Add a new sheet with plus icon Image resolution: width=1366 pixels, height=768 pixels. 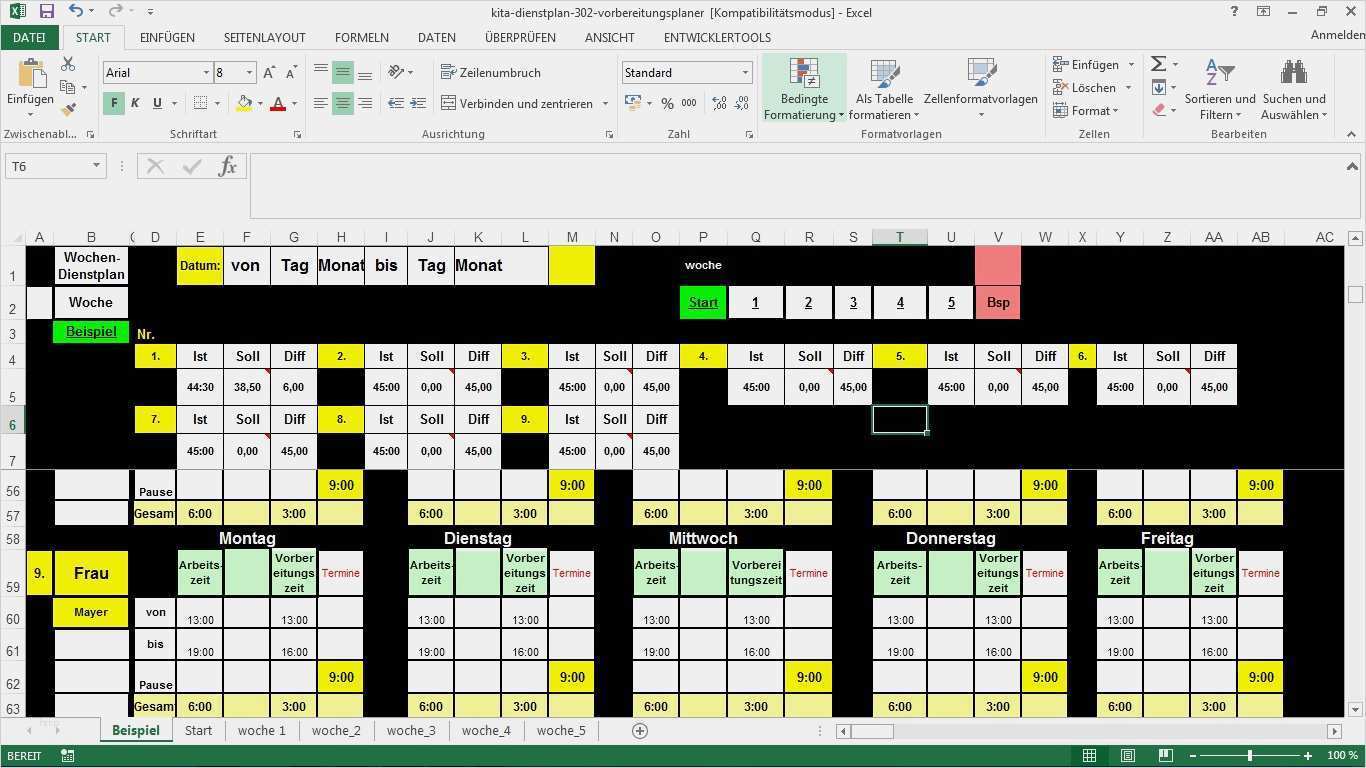pyautogui.click(x=640, y=731)
